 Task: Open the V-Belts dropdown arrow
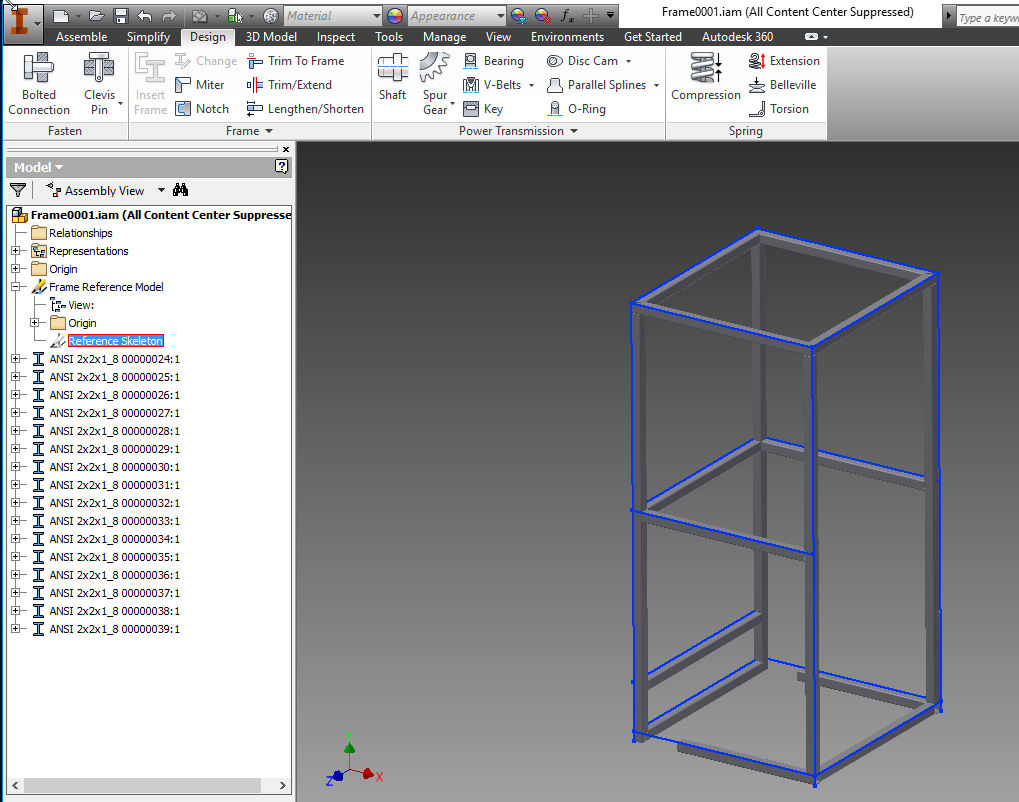[x=531, y=85]
